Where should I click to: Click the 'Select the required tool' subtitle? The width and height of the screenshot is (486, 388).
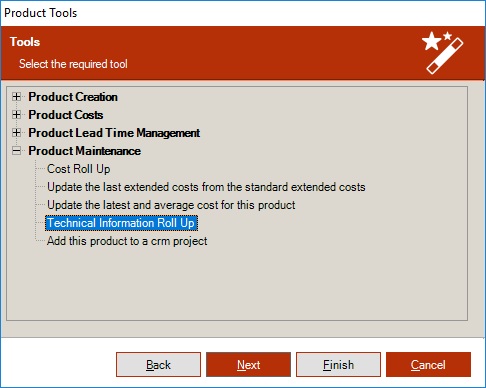[x=73, y=64]
